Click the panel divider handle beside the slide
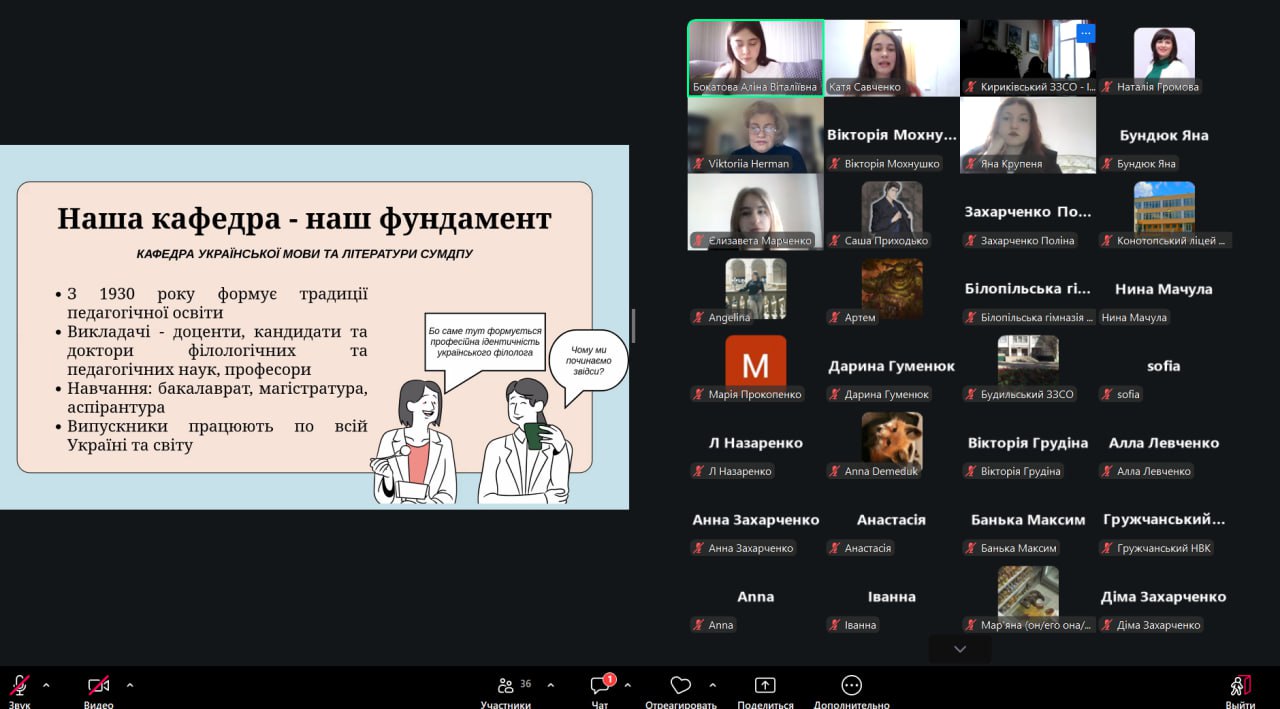The height and width of the screenshot is (709, 1280). pyautogui.click(x=634, y=326)
